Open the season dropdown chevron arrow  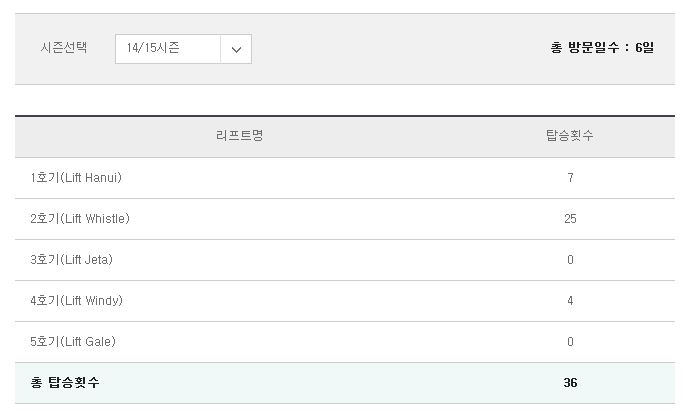tap(236, 49)
